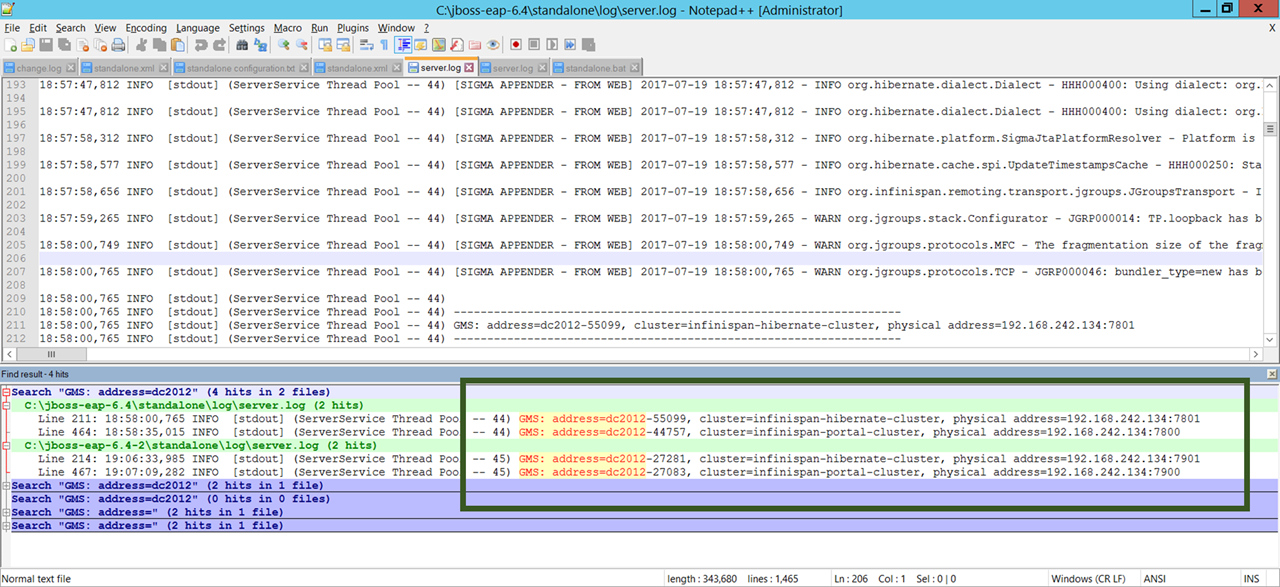Click the Stop Recording macro icon
Image resolution: width=1280 pixels, height=587 pixels.
click(x=535, y=45)
